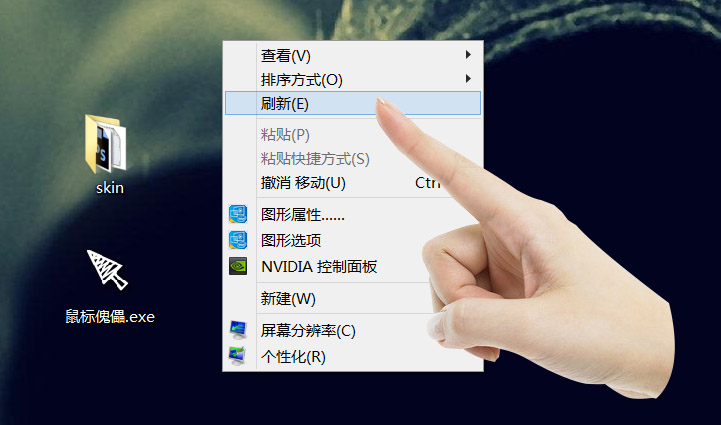Click the NVIDIA logo icon in menu
721x425 pixels.
(x=238, y=266)
